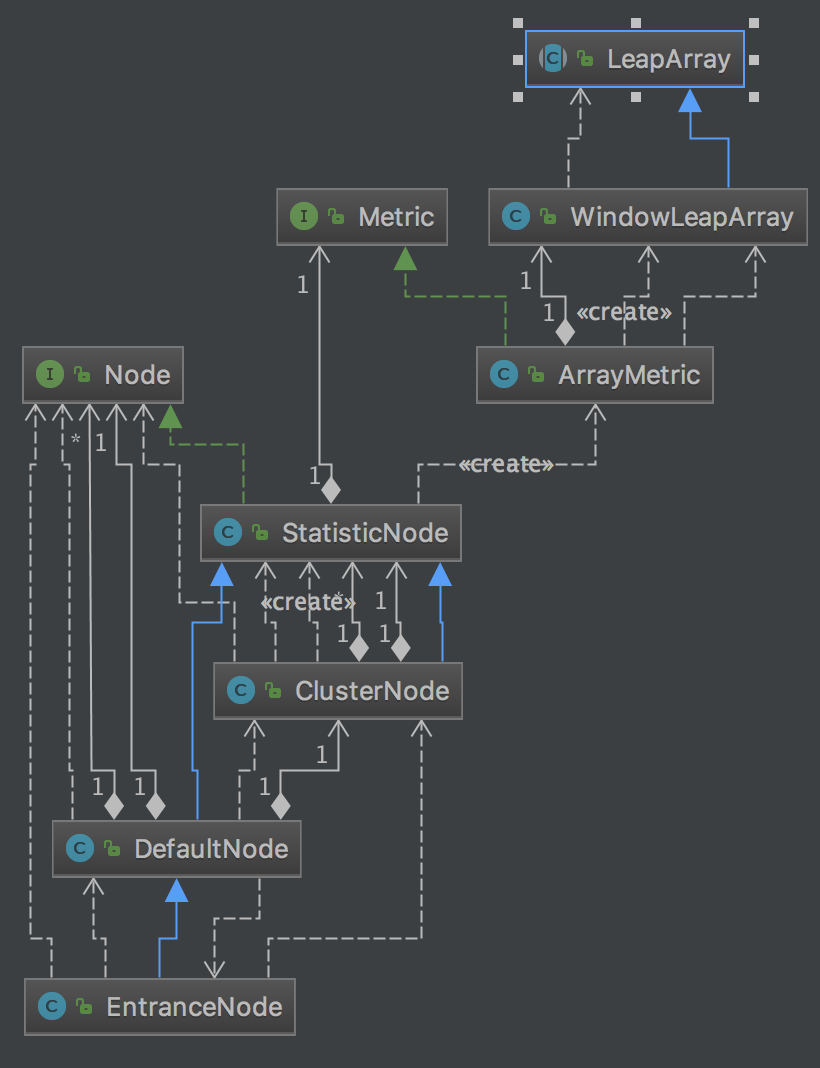Click the blue inheritance arrowhead above EntranceNode

(176, 890)
